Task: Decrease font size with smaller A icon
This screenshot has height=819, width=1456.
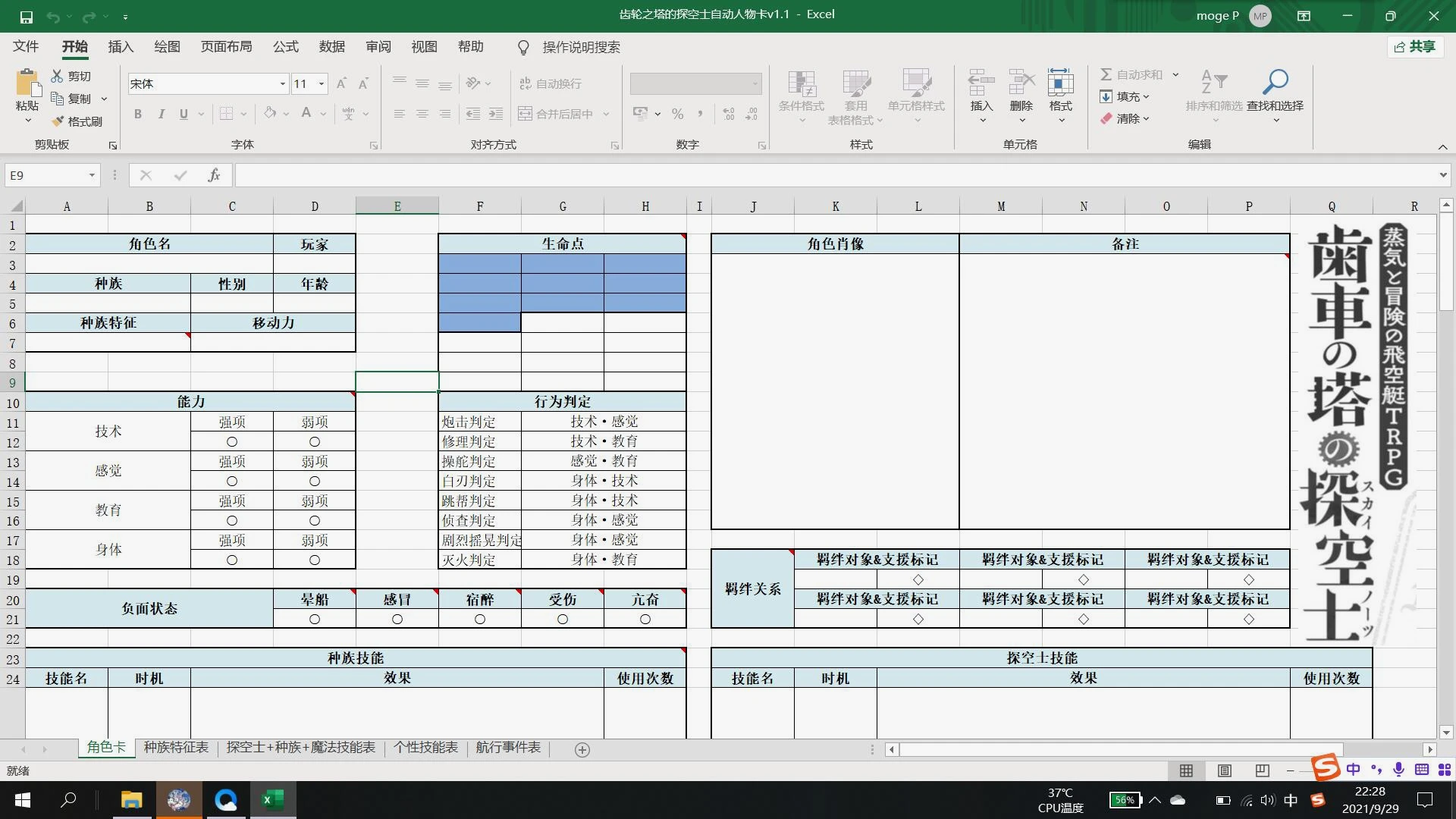Action: 363,83
